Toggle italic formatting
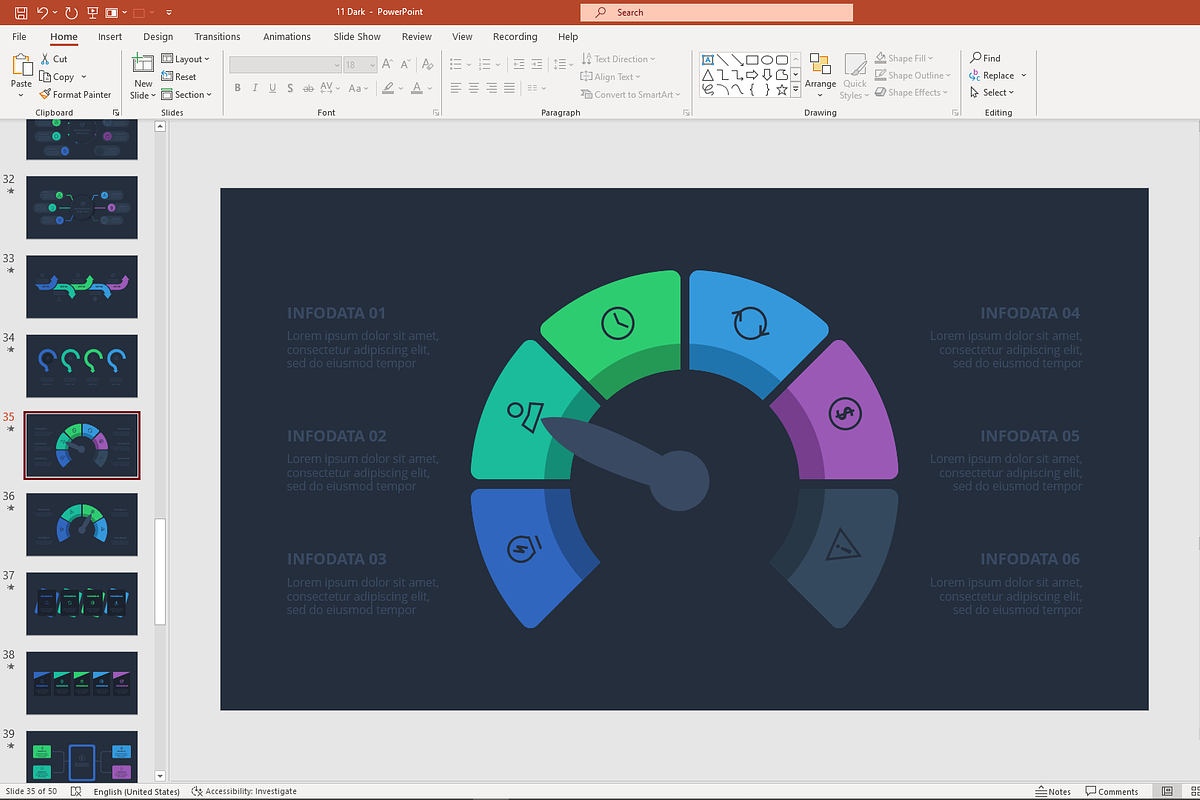This screenshot has height=800, width=1200. click(x=256, y=88)
